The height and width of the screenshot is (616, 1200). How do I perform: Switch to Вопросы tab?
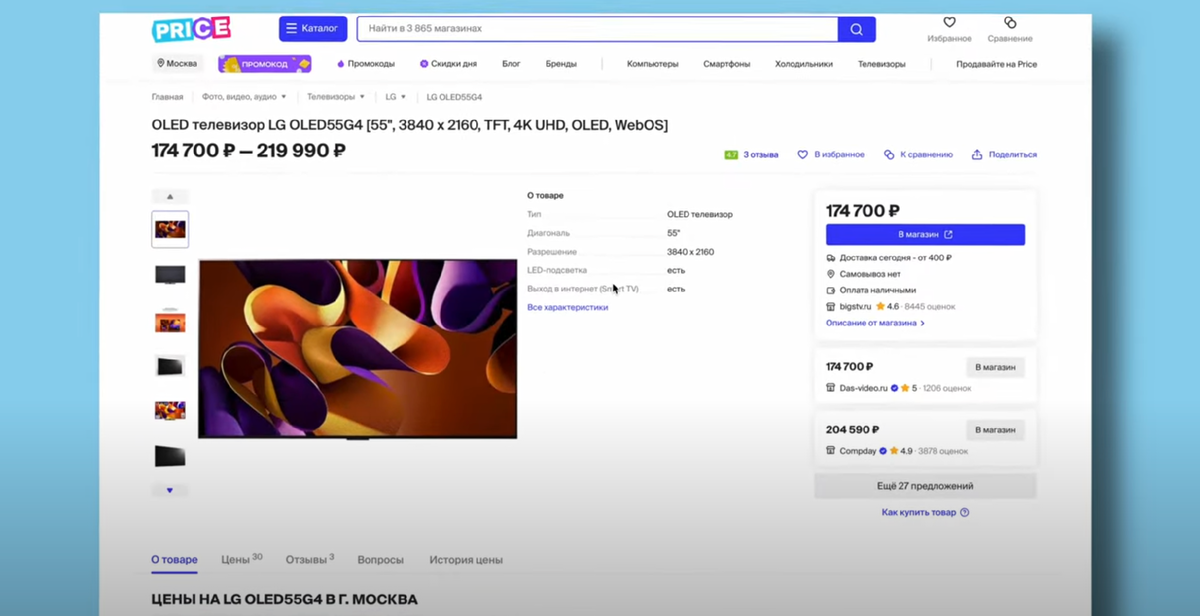coord(381,560)
